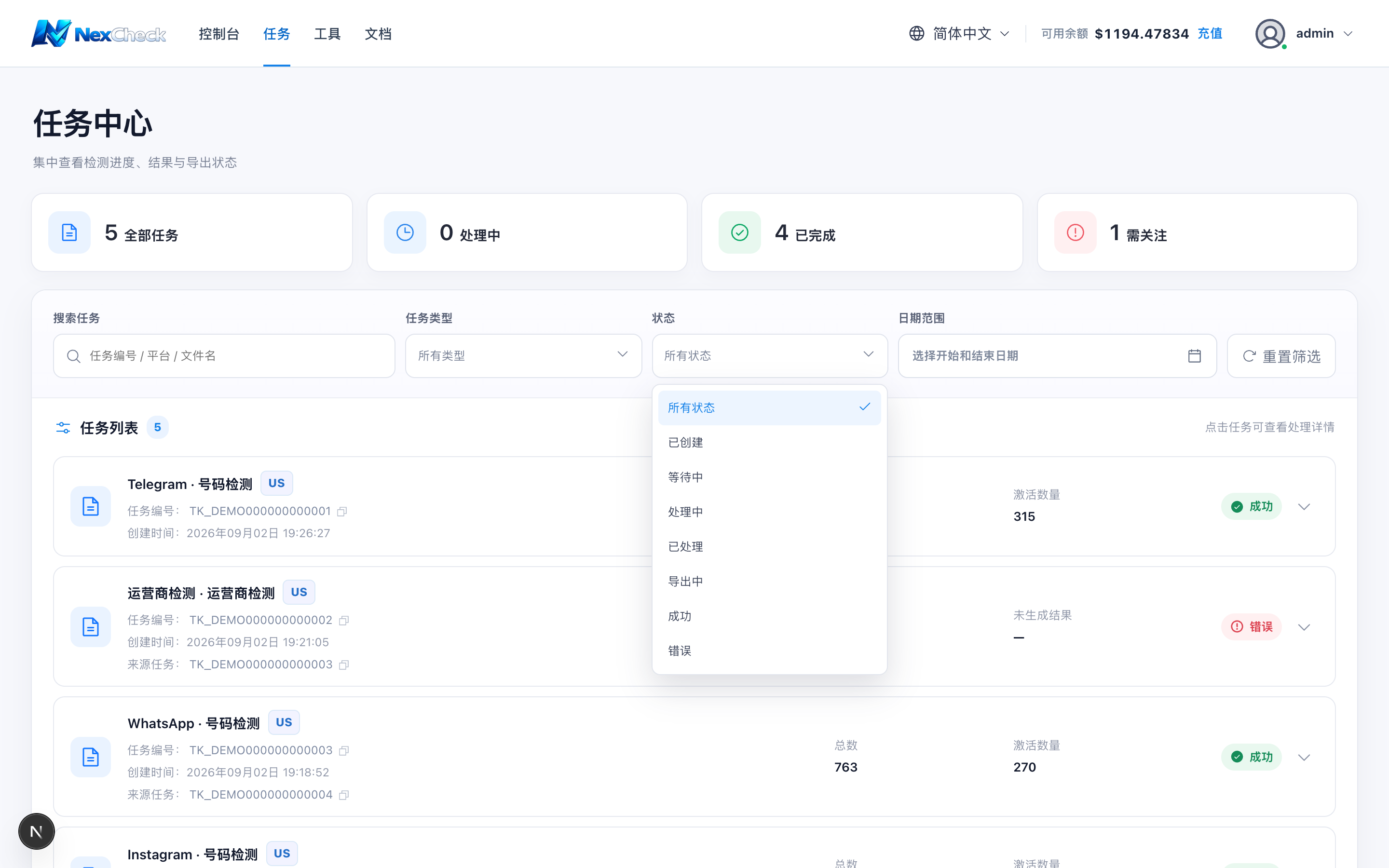Open the 所有类型 task type dropdown

pos(523,356)
